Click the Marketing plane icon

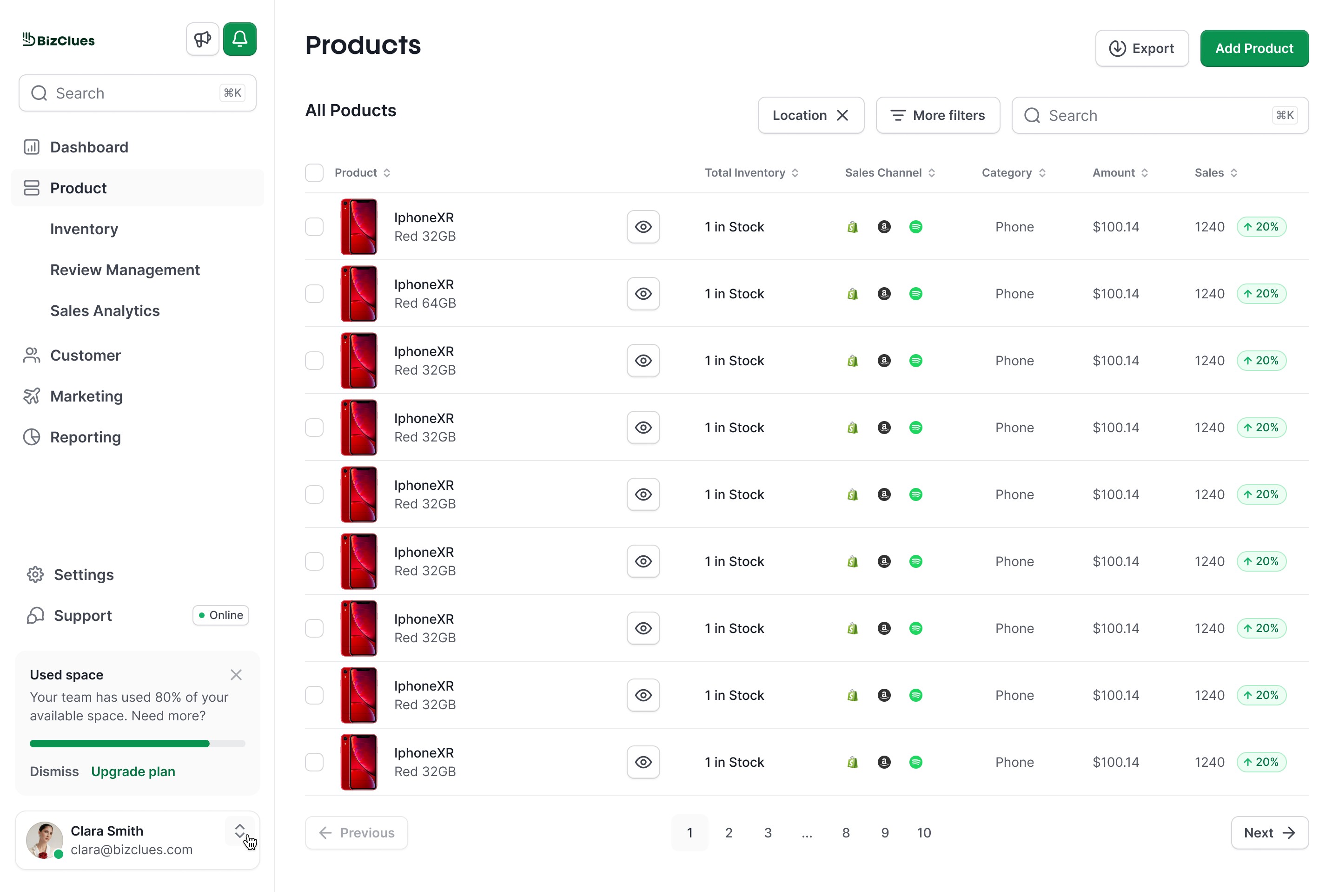(32, 396)
